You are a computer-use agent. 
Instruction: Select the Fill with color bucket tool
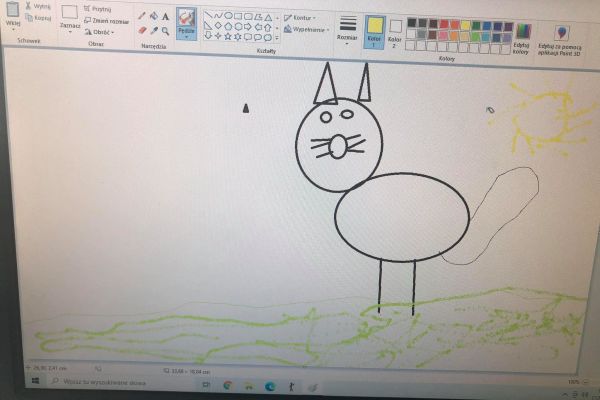(153, 17)
